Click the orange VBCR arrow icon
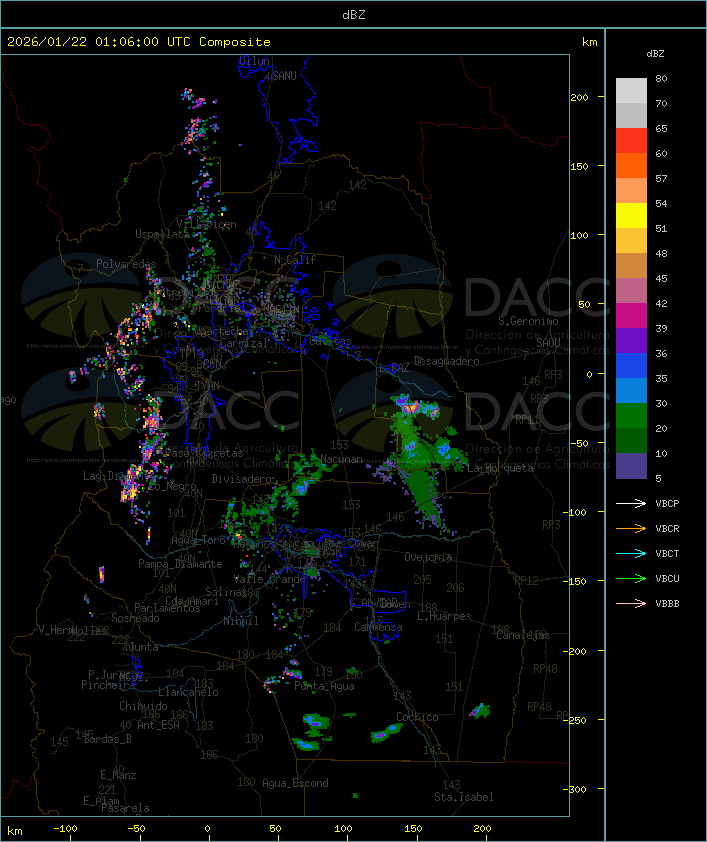 click(x=631, y=528)
